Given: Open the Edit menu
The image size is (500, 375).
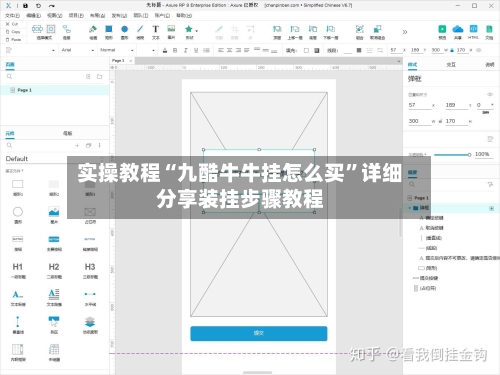Looking at the screenshot, I should [x=33, y=15].
